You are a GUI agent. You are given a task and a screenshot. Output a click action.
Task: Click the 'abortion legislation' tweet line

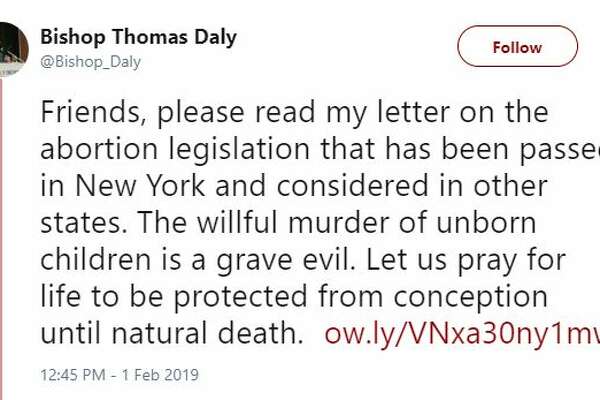320,149
